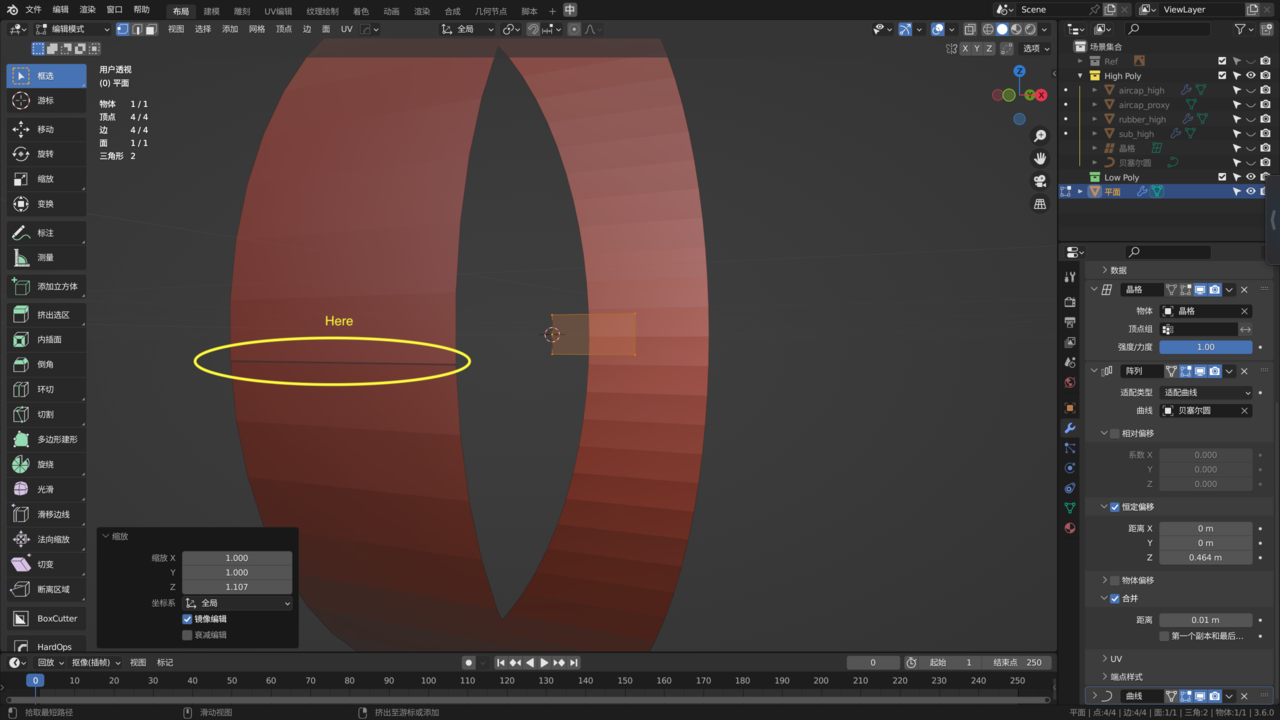Activate the 滑移边线 edge slide tool
Image resolution: width=1280 pixels, height=720 pixels.
pyautogui.click(x=46, y=515)
